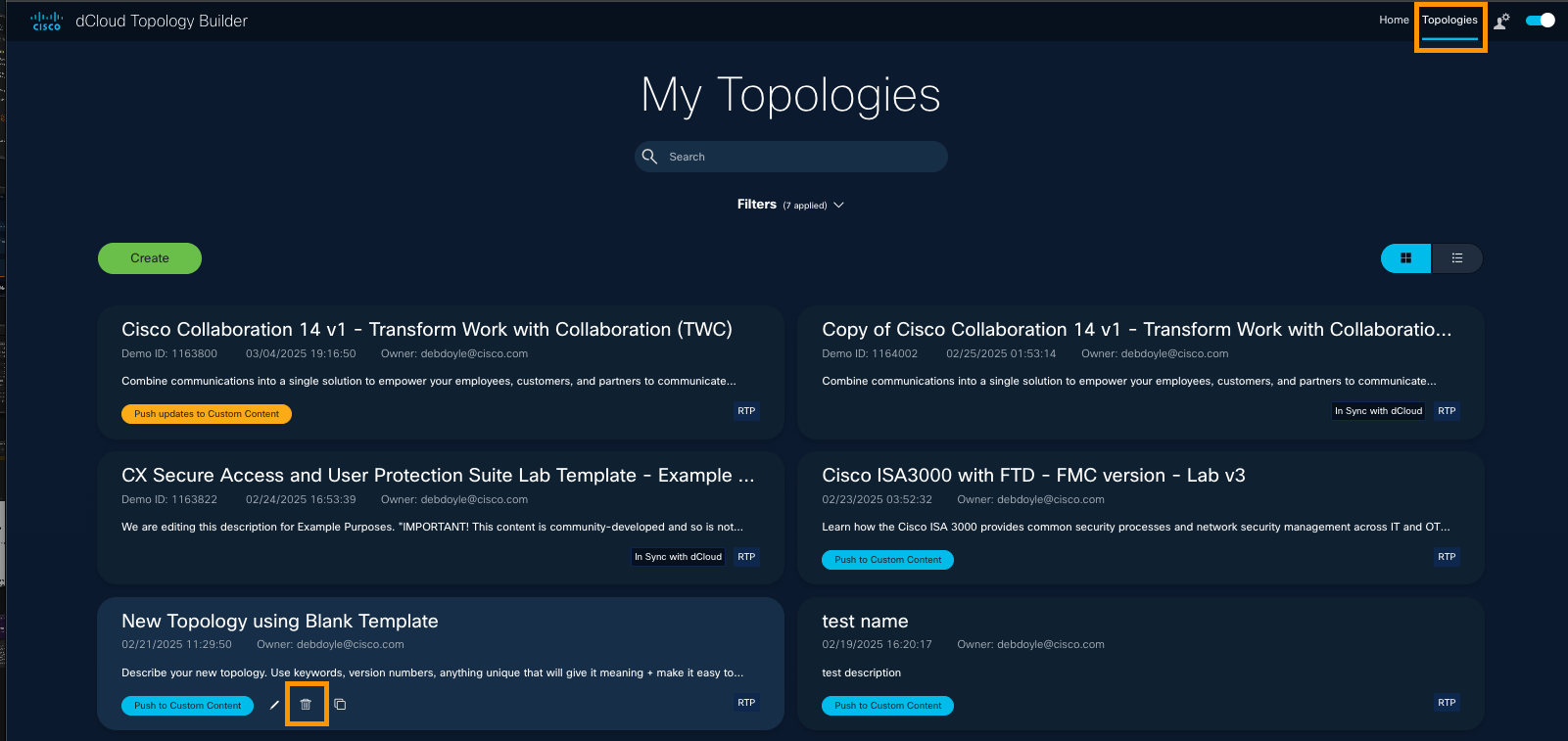Click Demo ID: 1163800 text

(169, 354)
